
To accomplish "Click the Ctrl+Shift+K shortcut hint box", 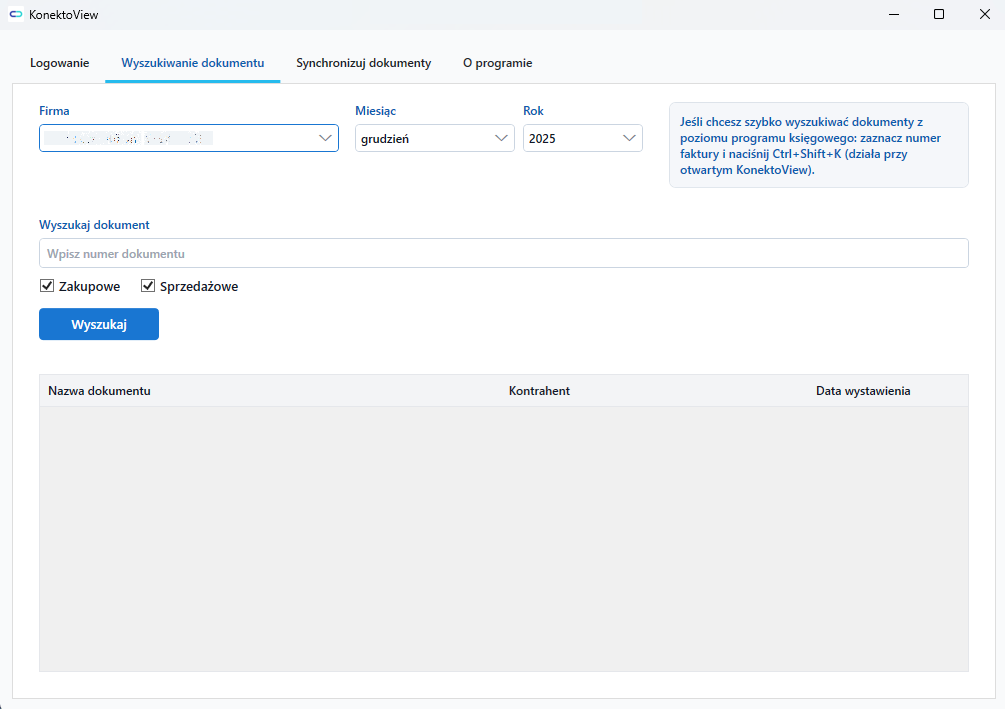I will (x=818, y=145).
